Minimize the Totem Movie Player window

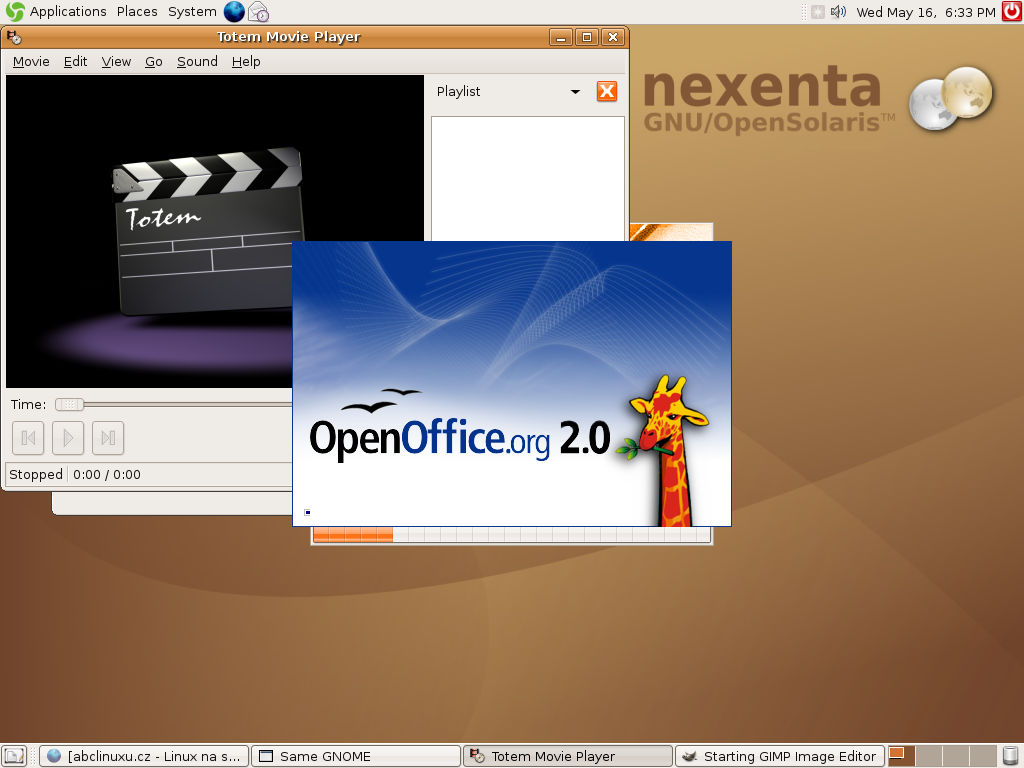pyautogui.click(x=561, y=37)
